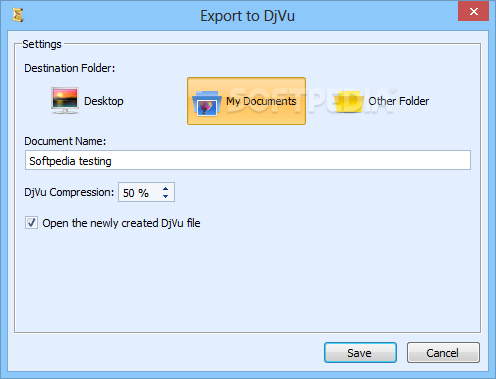Click the DjVu Compression label
Screen dimensions: 496x379
pyautogui.click(x=69, y=192)
